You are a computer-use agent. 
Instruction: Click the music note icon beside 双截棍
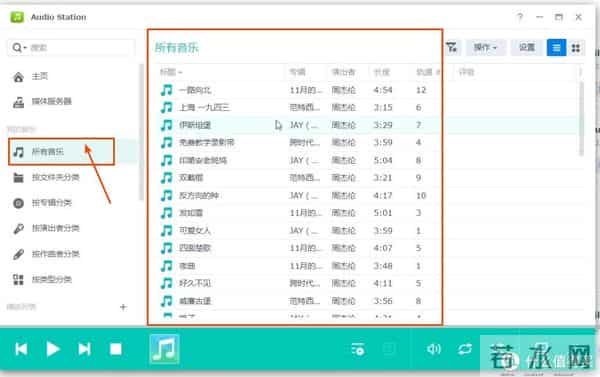tap(166, 178)
